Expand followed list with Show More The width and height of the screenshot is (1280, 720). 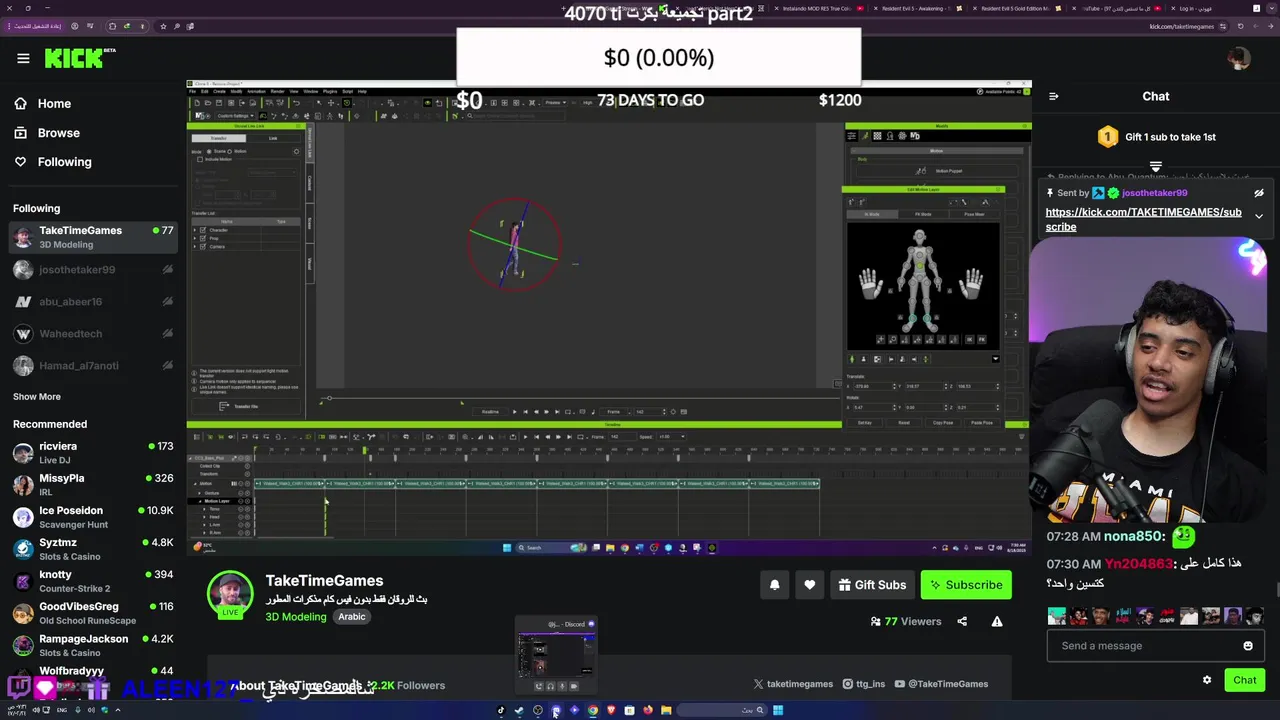(x=37, y=396)
